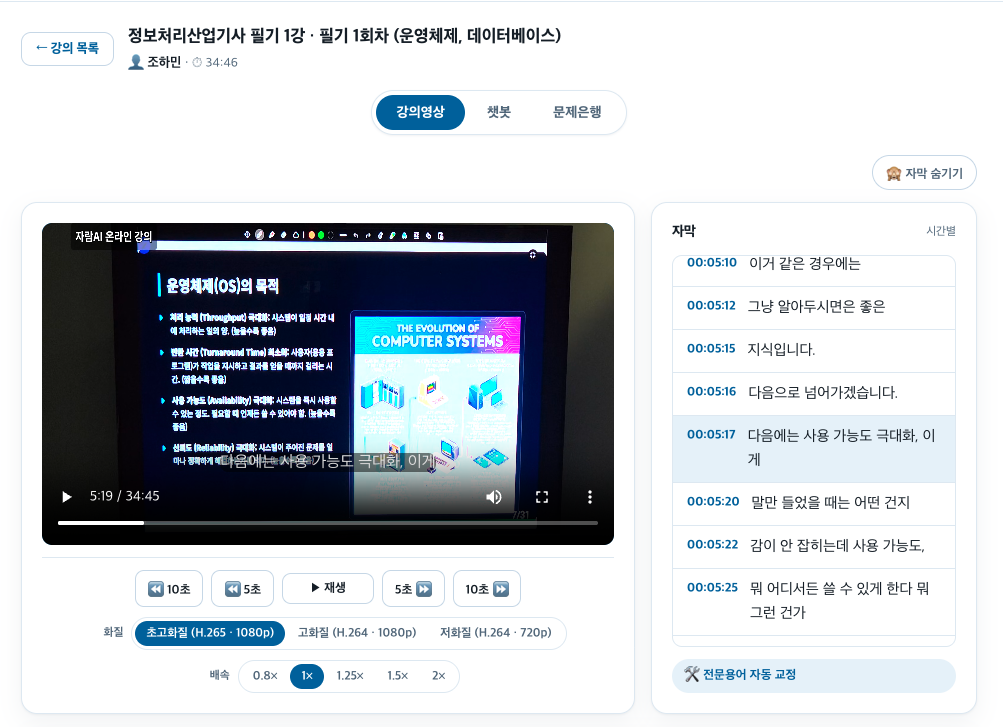Viewport: 1003px width, 727px height.
Task: Skip forward 10 seconds with 10초 button
Action: [487, 589]
